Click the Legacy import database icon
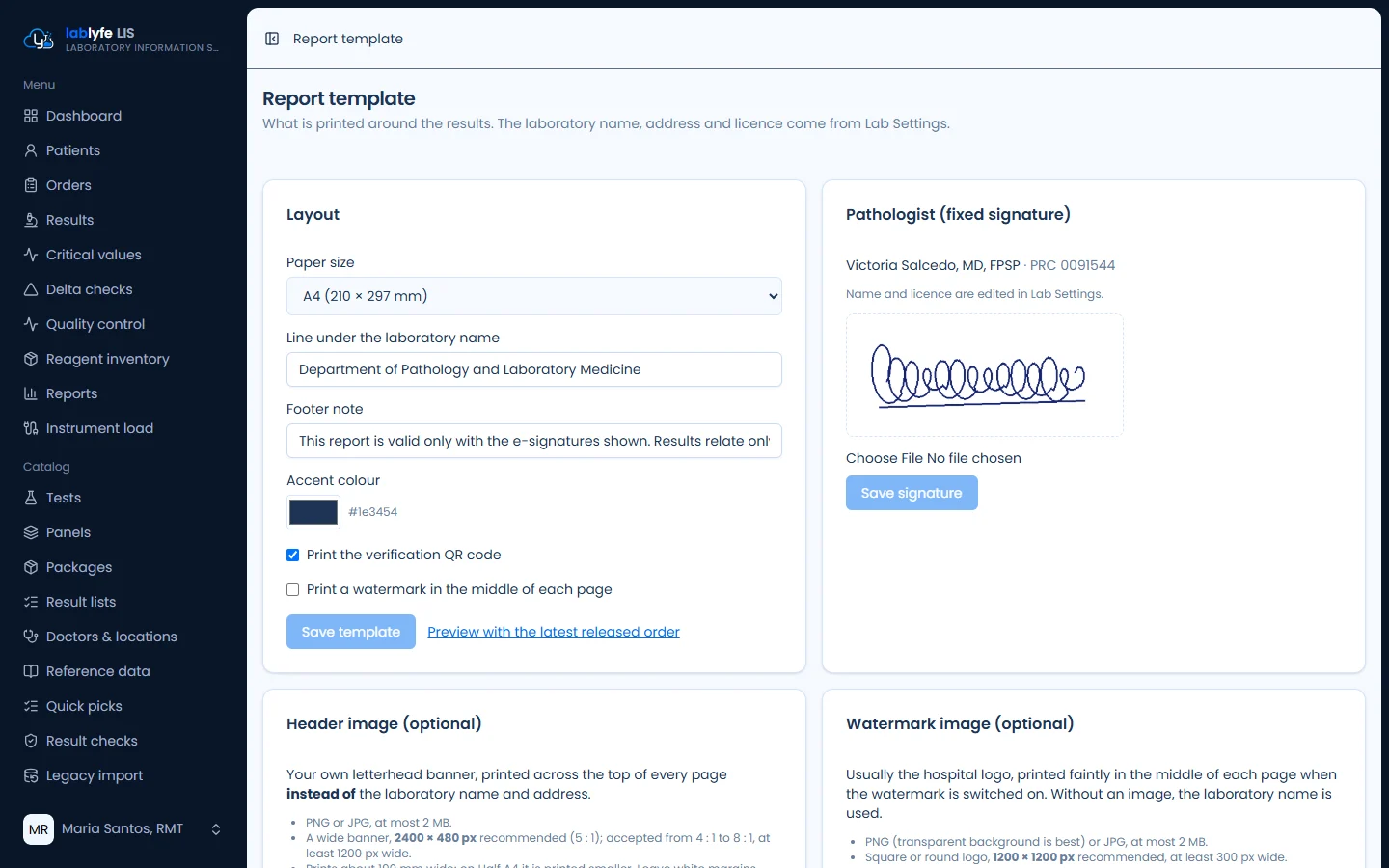 [31, 775]
